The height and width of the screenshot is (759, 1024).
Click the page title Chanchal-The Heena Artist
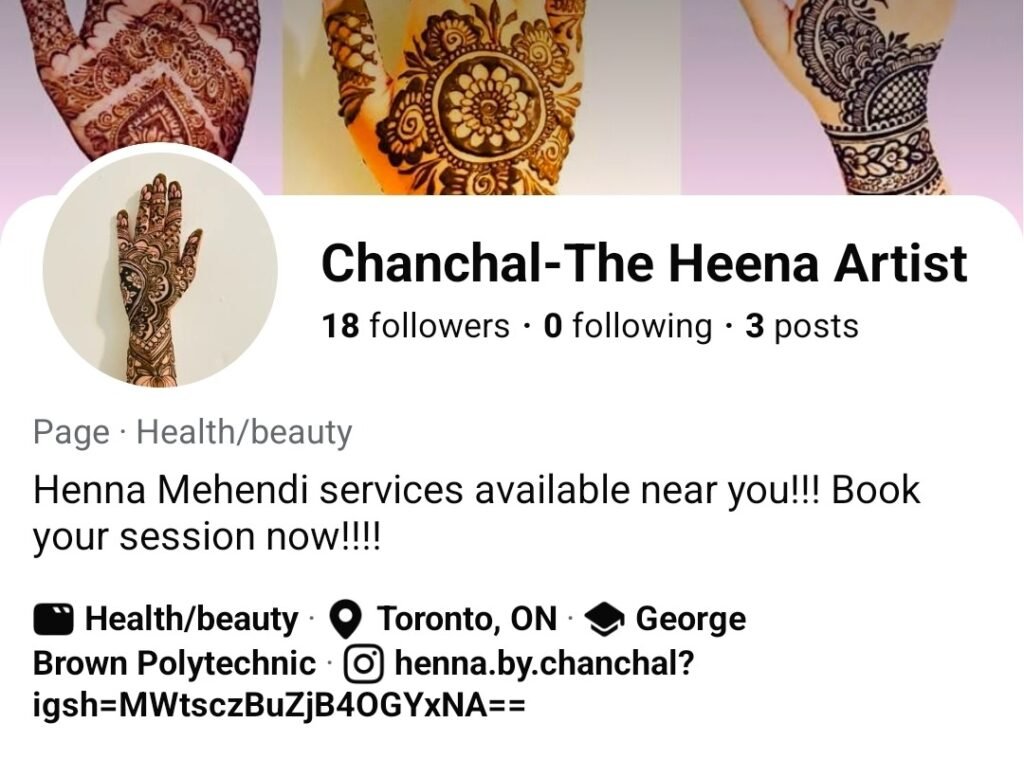[x=644, y=263]
